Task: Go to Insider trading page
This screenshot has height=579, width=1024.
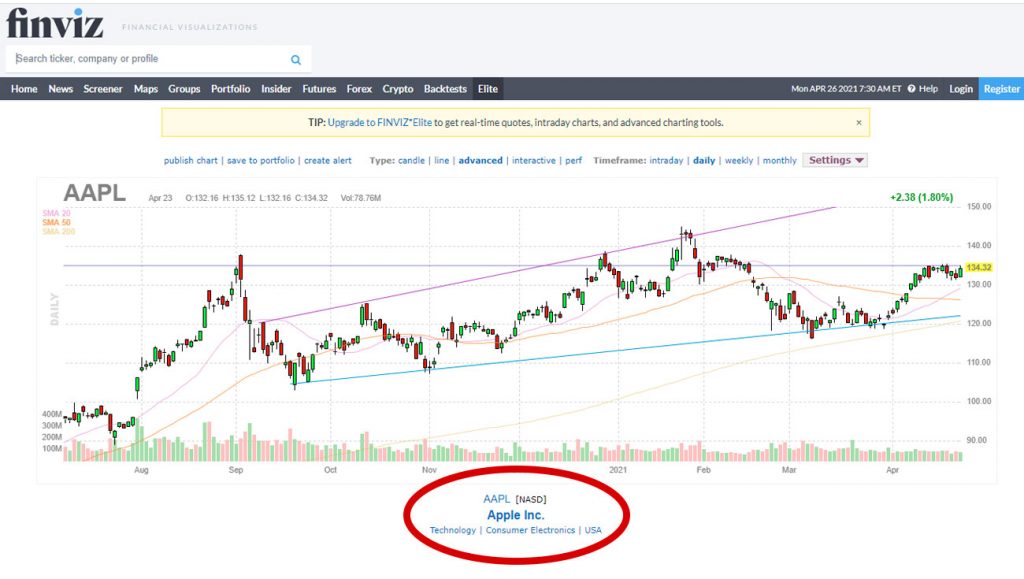Action: coord(276,89)
